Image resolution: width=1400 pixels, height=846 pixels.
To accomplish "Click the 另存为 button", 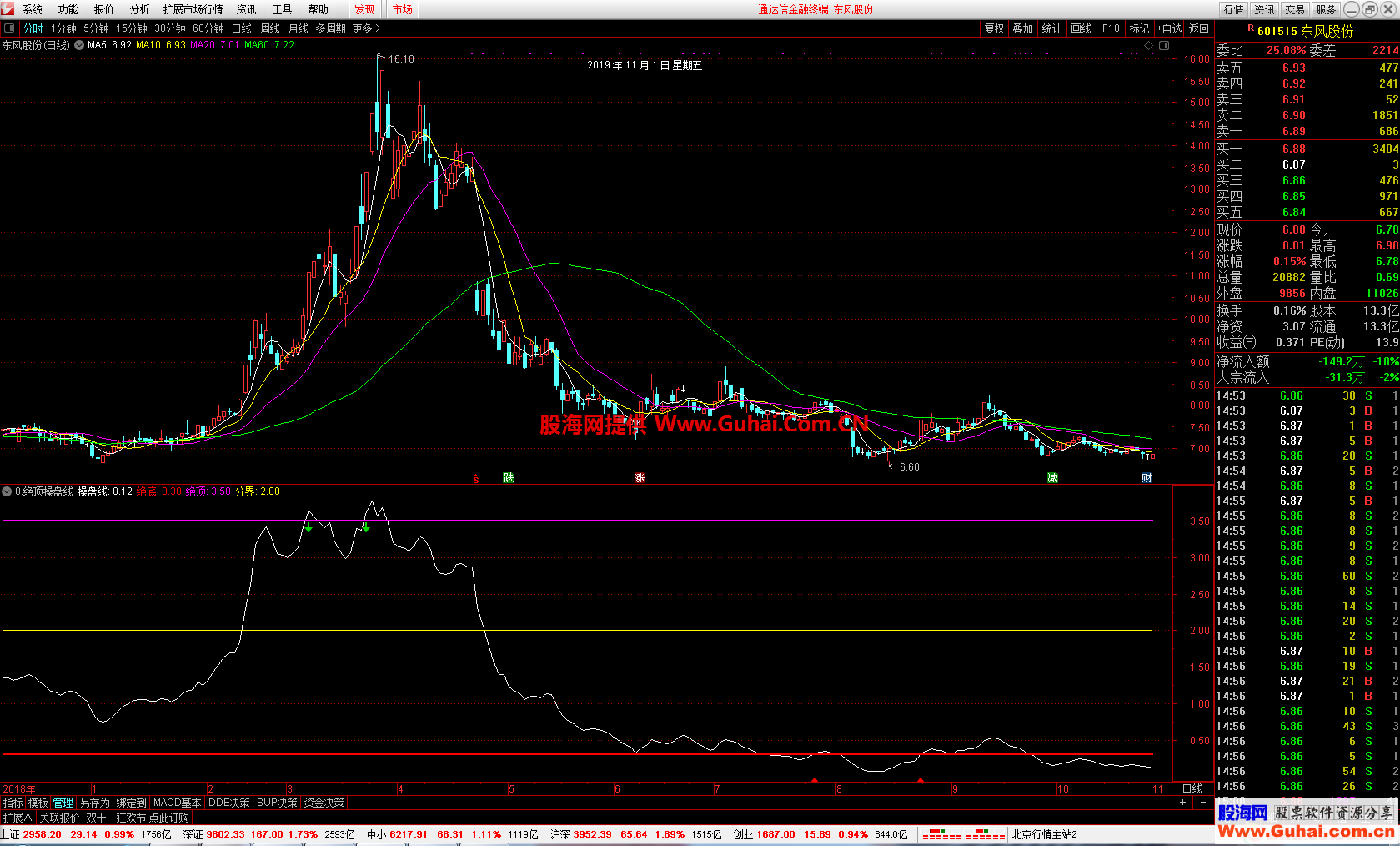I will 95,803.
